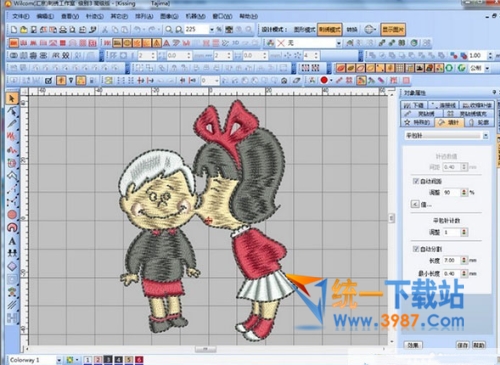Image resolution: width=500 pixels, height=365 pixels.
Task: Click the 保存 button in properties panel
Action: click(462, 345)
